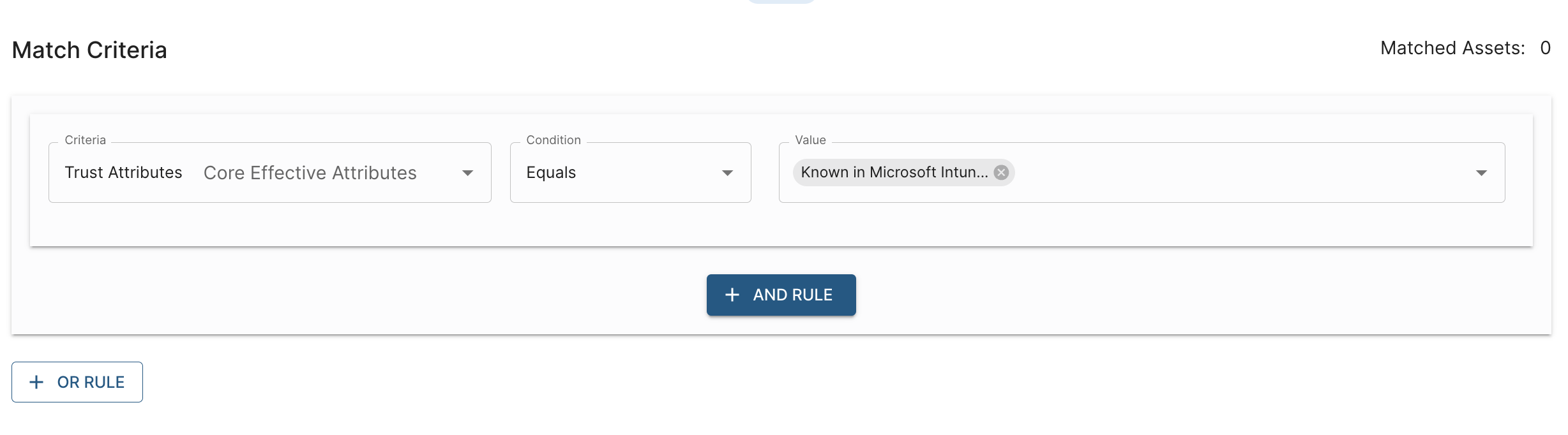This screenshot has height=435, width=1568.
Task: Click the Criteria field label
Action: pos(85,140)
